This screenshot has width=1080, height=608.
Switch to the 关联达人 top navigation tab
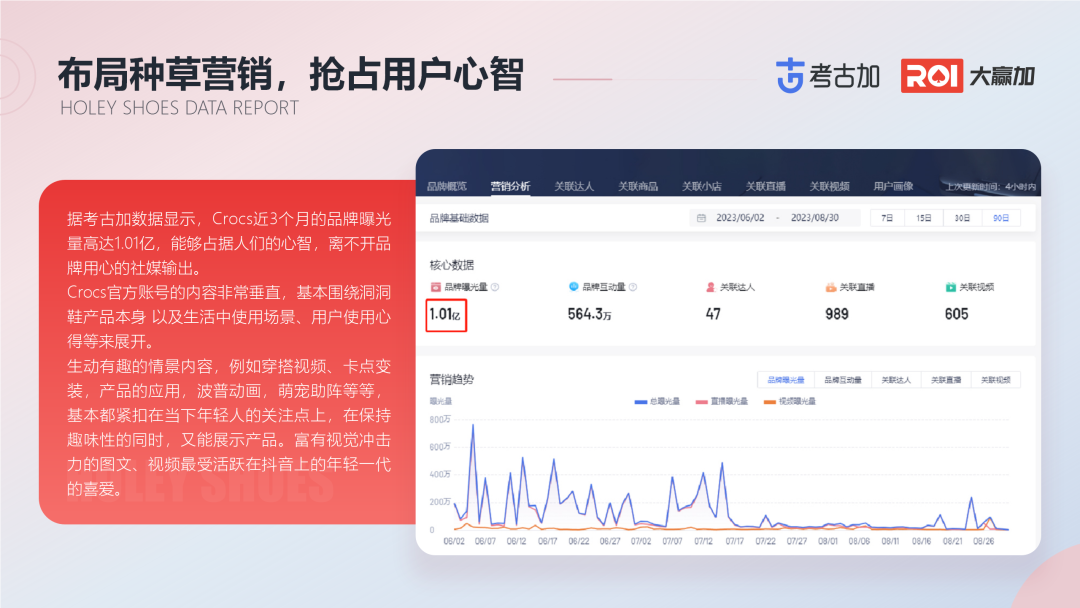coord(574,187)
